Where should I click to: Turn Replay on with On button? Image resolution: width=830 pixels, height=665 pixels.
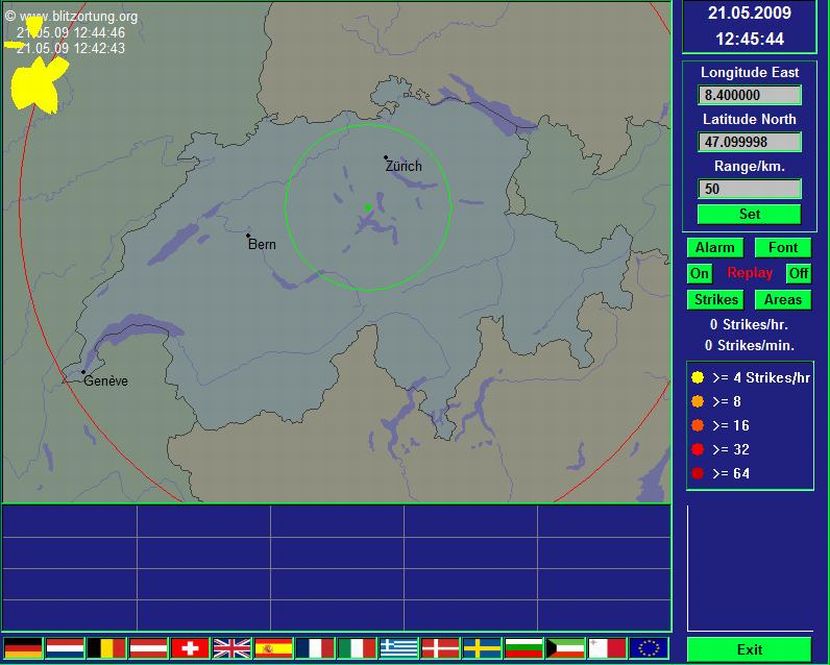click(699, 273)
